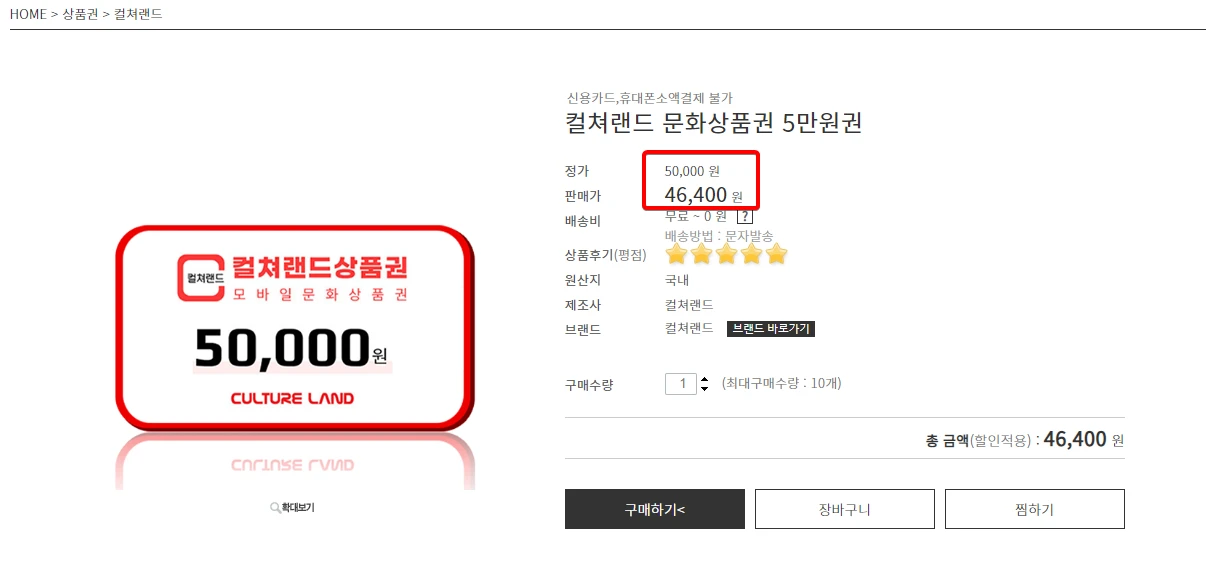Click the 구매하기 purchase button
1206x586 pixels.
coord(655,509)
